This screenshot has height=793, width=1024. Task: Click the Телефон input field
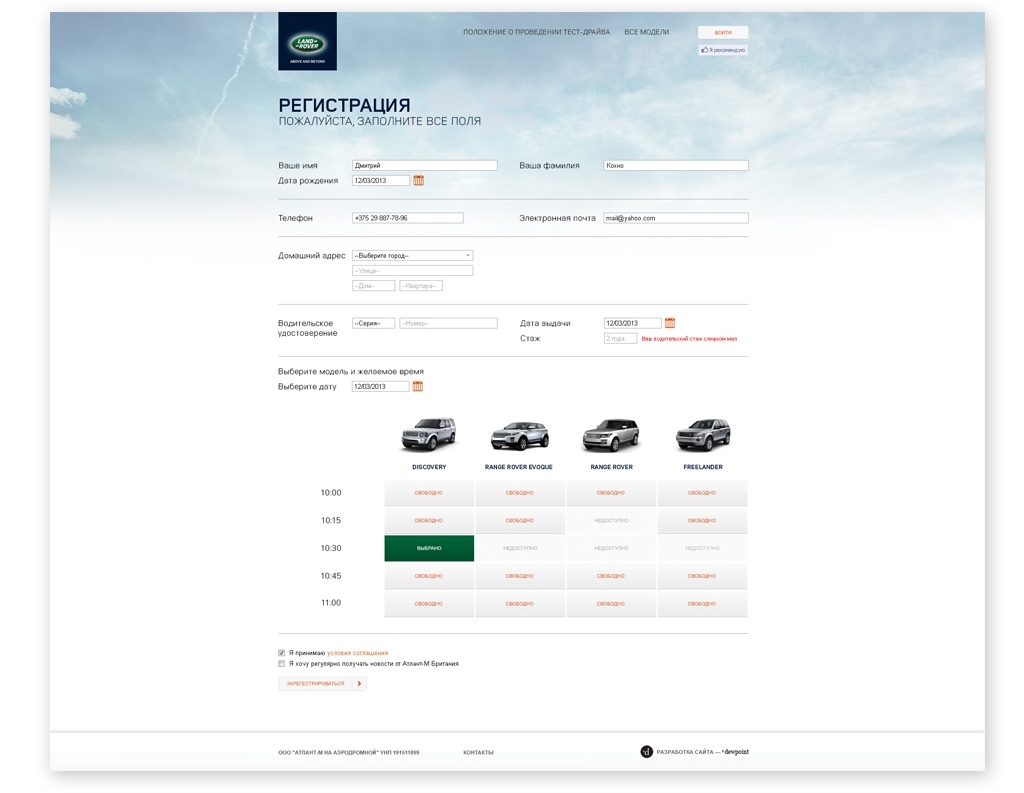(408, 218)
